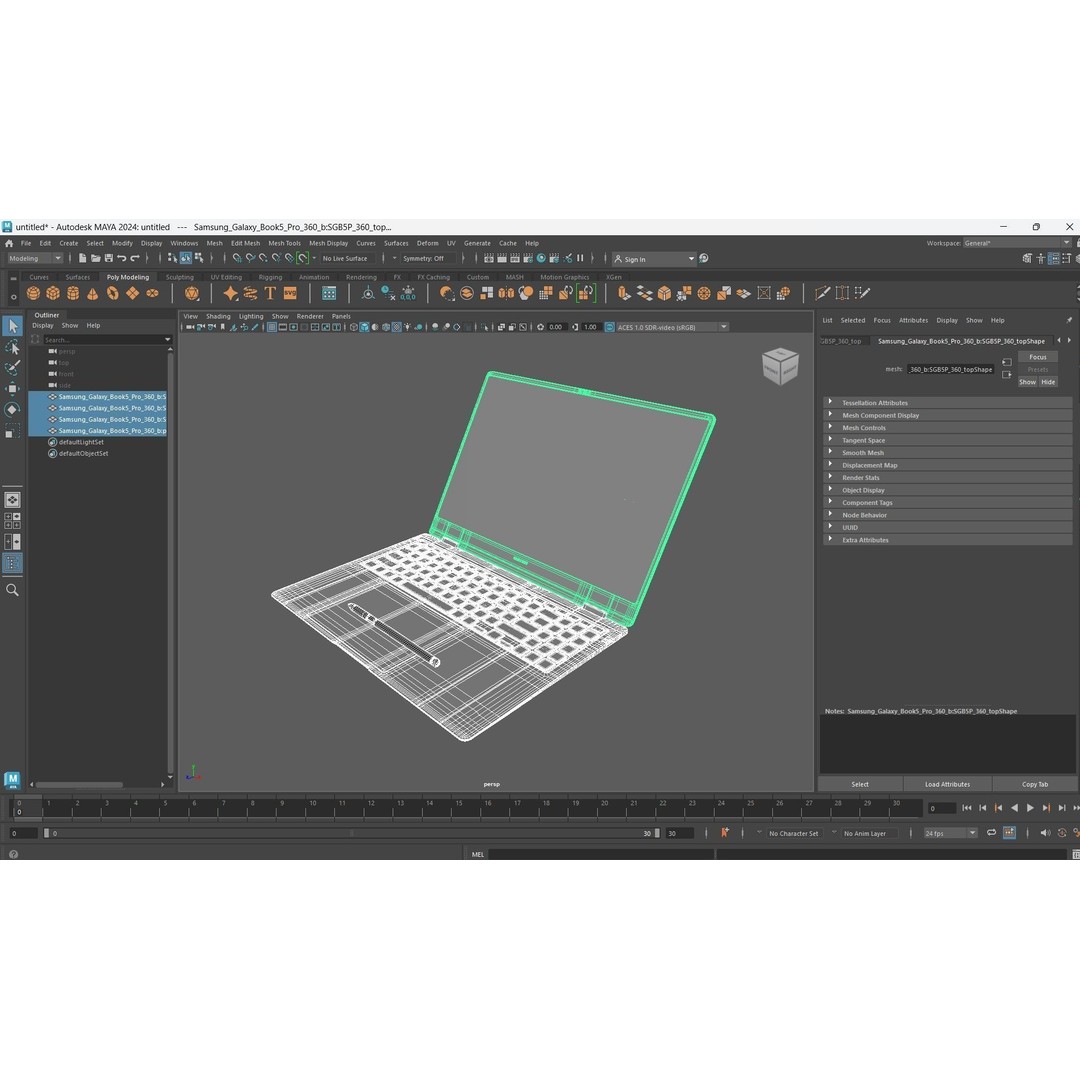The height and width of the screenshot is (1080, 1080).
Task: Open the viewport Shading menu
Action: click(x=218, y=316)
